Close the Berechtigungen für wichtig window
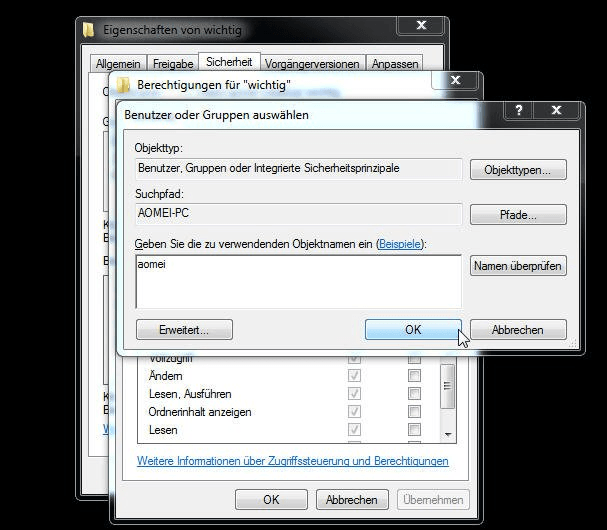Viewport: 607px width, 530px height. (x=456, y=81)
